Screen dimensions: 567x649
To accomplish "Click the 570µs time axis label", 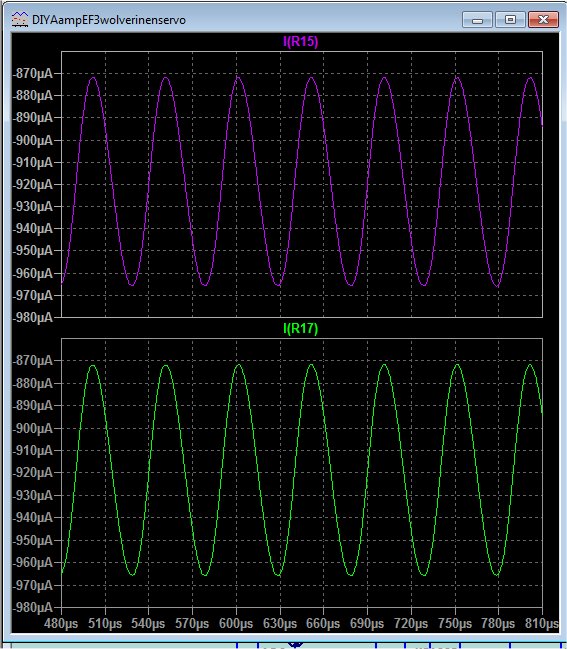I will [x=192, y=623].
